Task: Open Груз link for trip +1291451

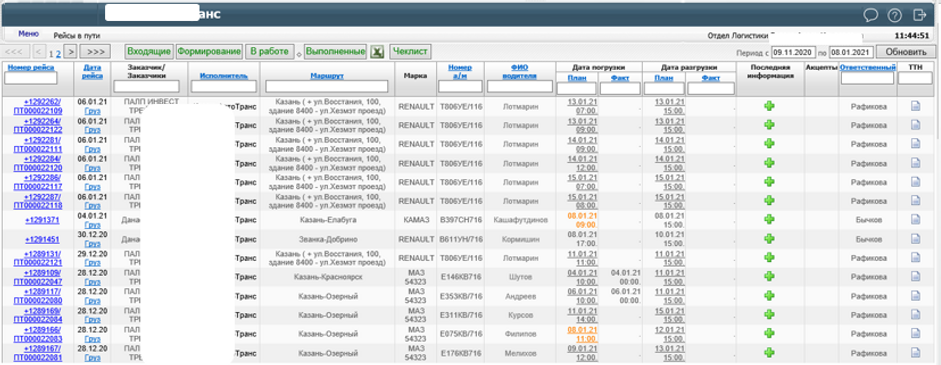Action: pos(92,244)
